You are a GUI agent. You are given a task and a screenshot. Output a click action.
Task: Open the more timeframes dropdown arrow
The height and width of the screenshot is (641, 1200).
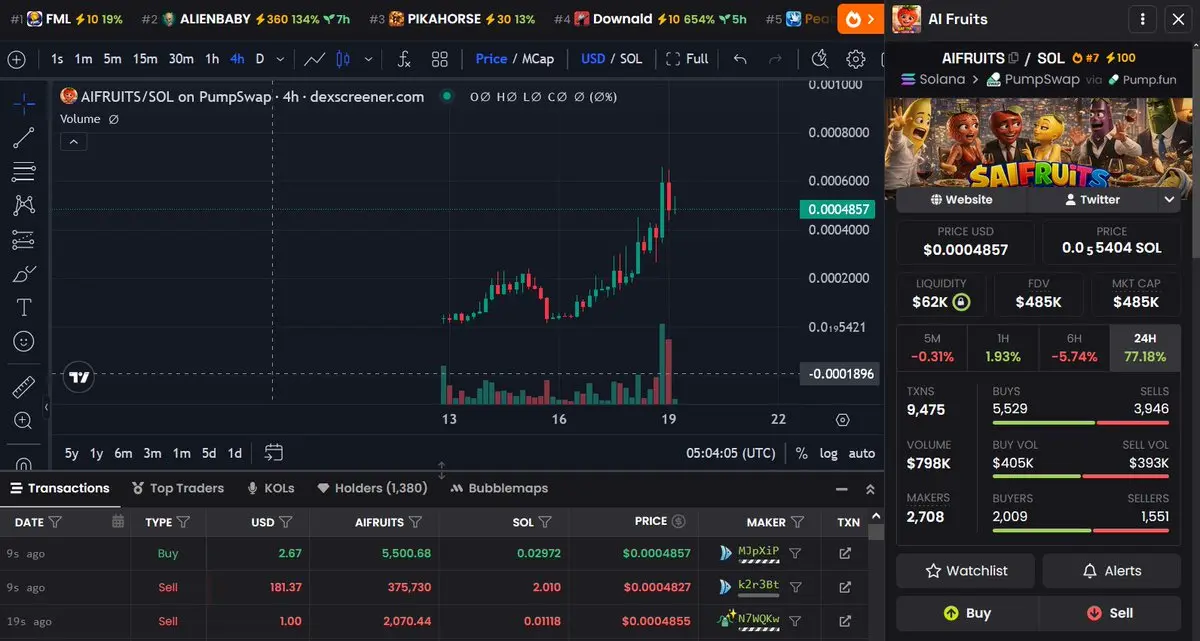[279, 59]
